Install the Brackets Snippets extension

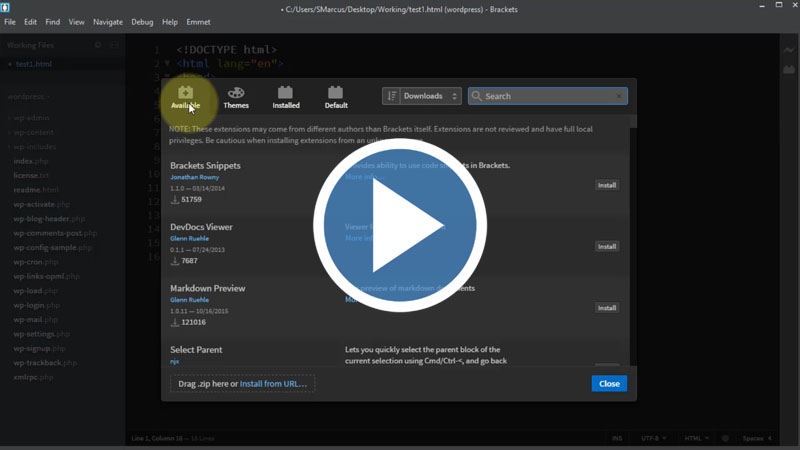point(607,185)
